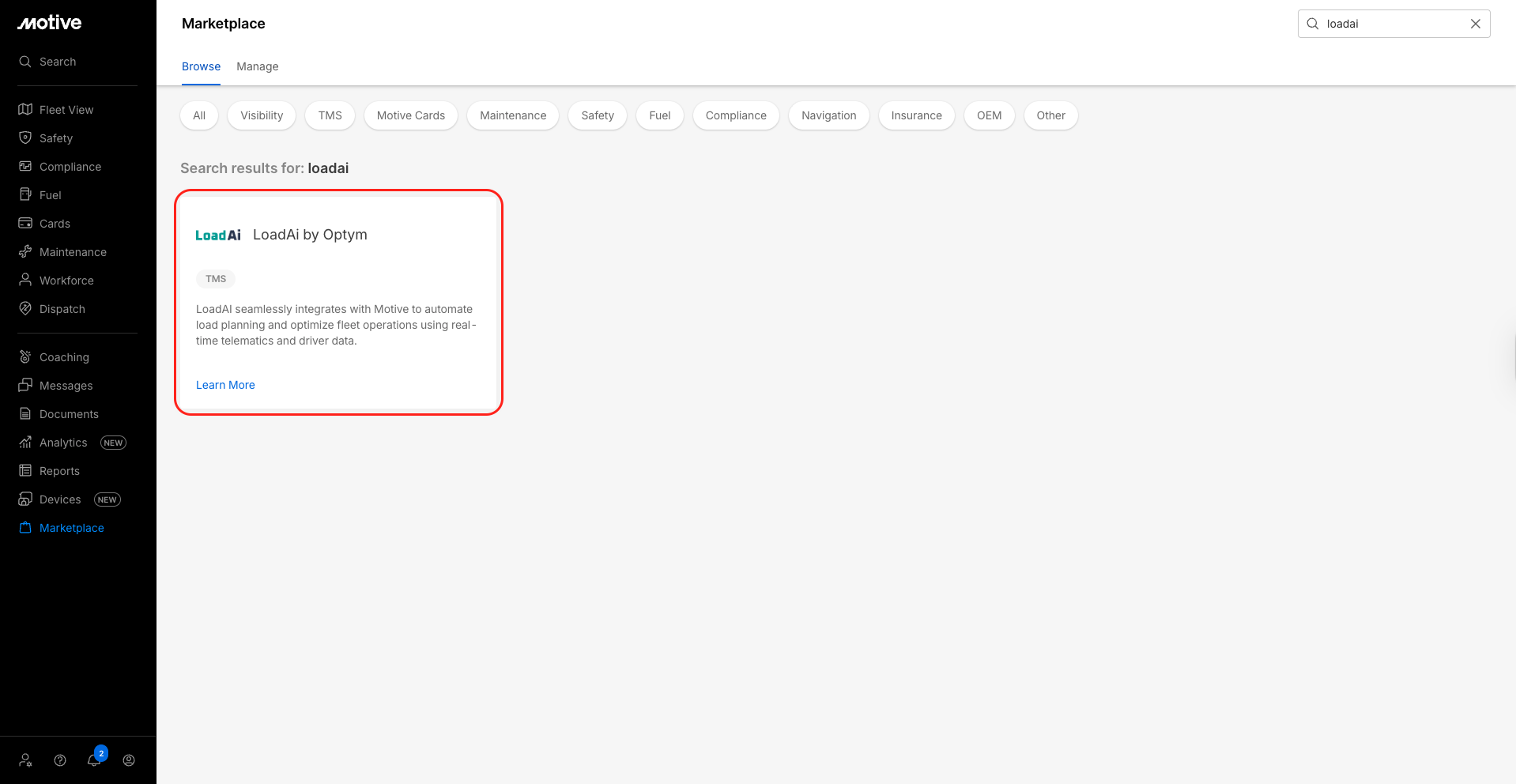Click Reports icon in sidebar
The height and width of the screenshot is (784, 1516).
pyautogui.click(x=25, y=471)
